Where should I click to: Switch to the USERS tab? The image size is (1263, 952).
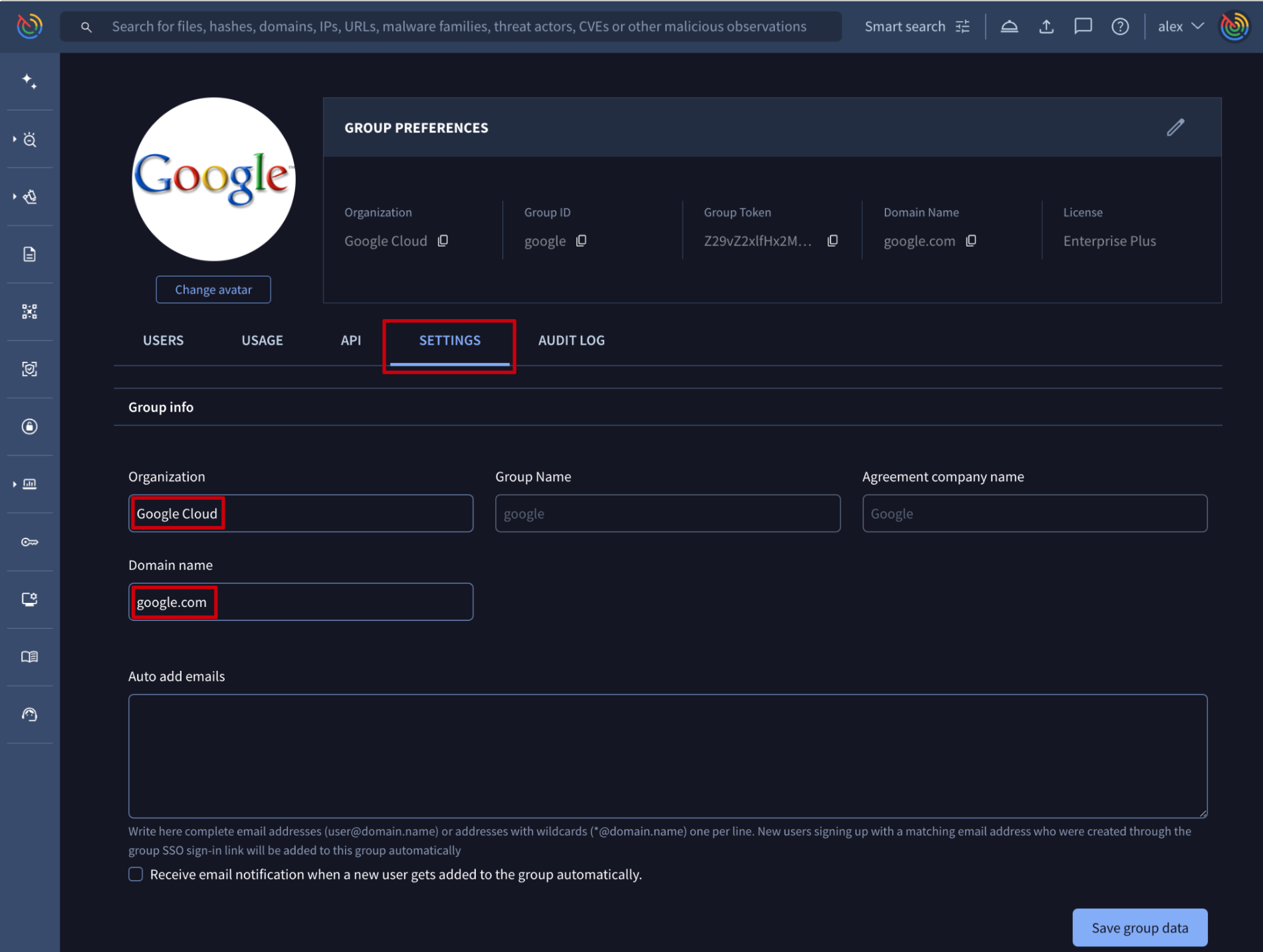point(163,340)
